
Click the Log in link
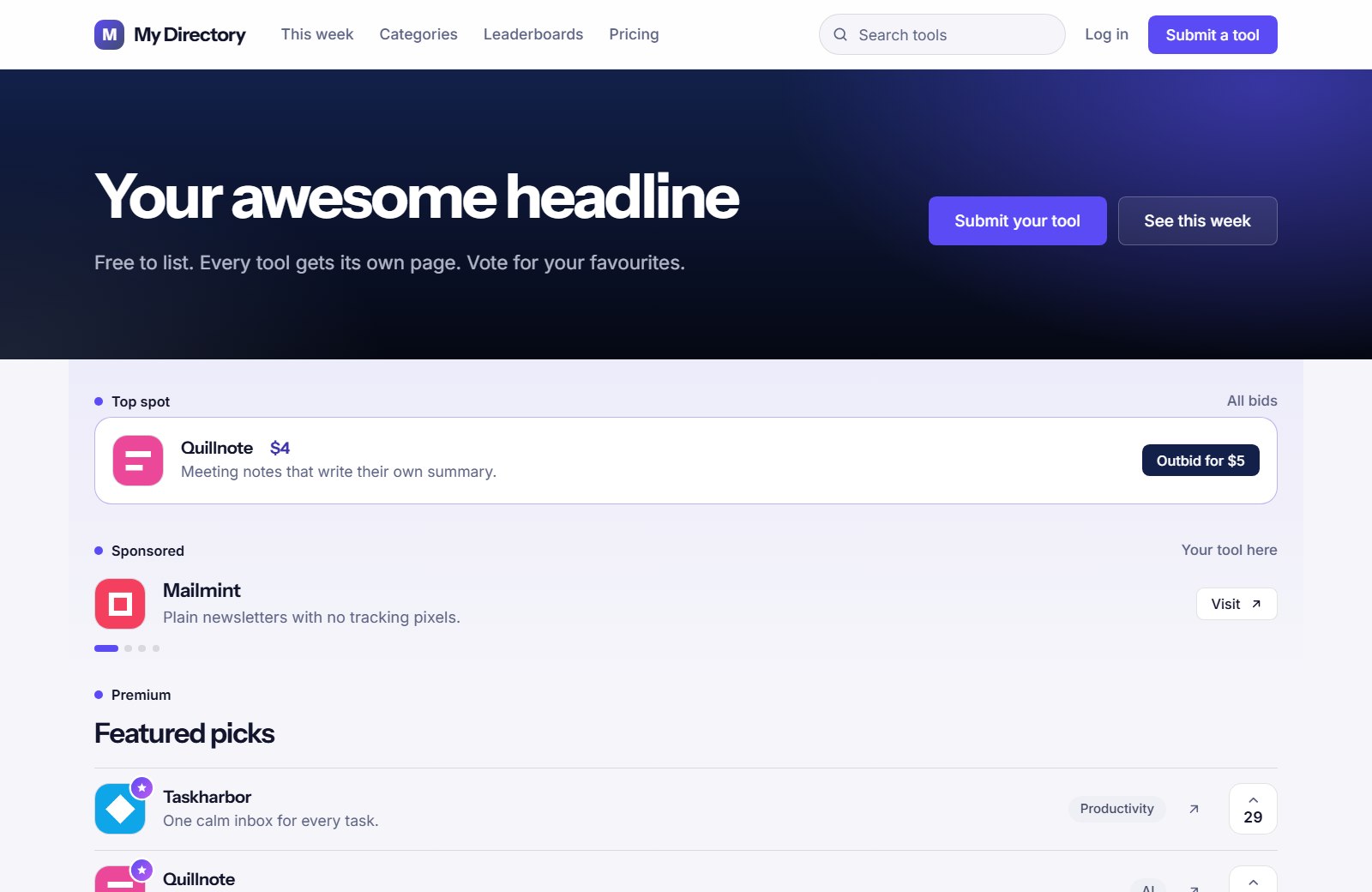[1106, 34]
